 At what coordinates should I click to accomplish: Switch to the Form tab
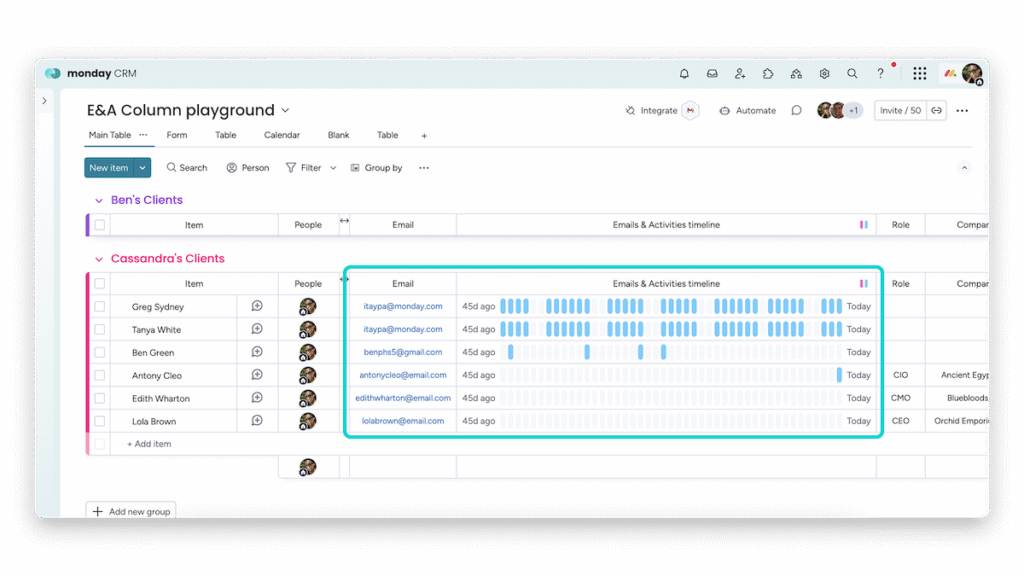(177, 135)
